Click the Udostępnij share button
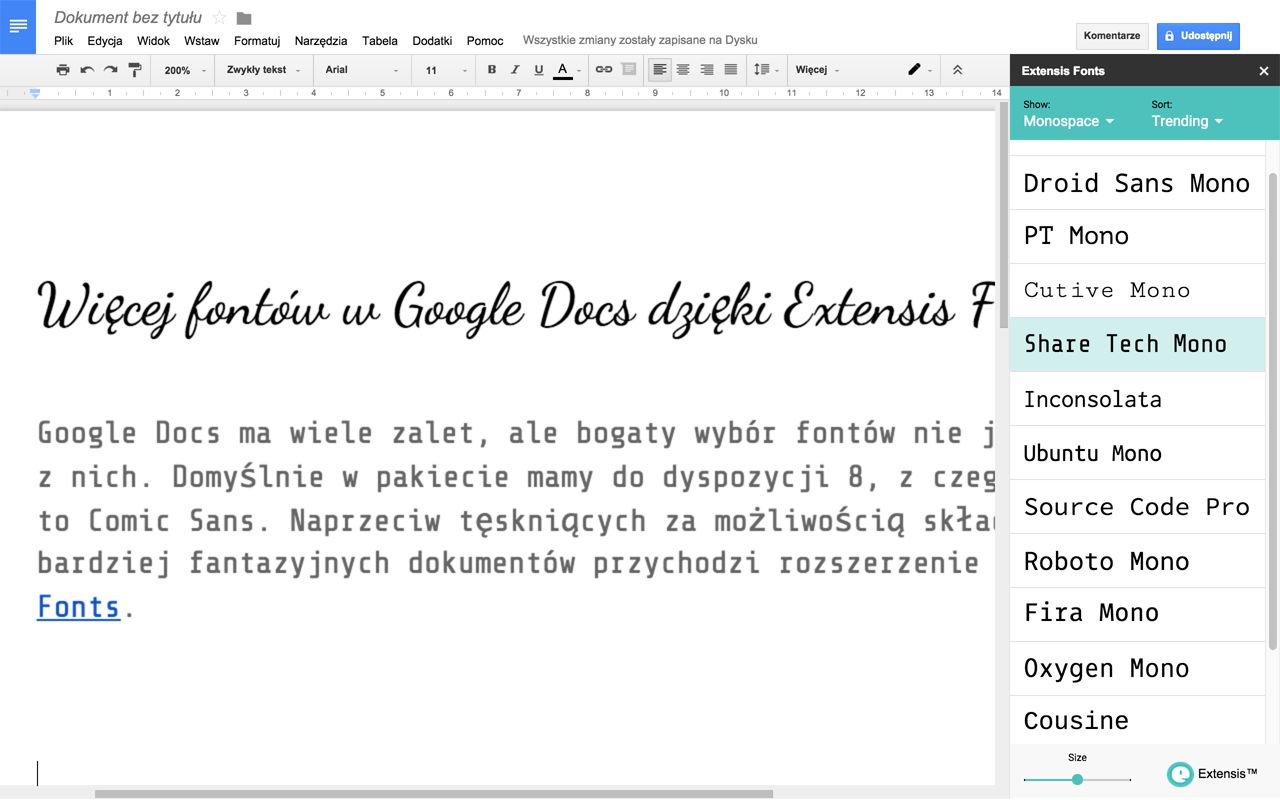This screenshot has height=800, width=1280. 1198,36
